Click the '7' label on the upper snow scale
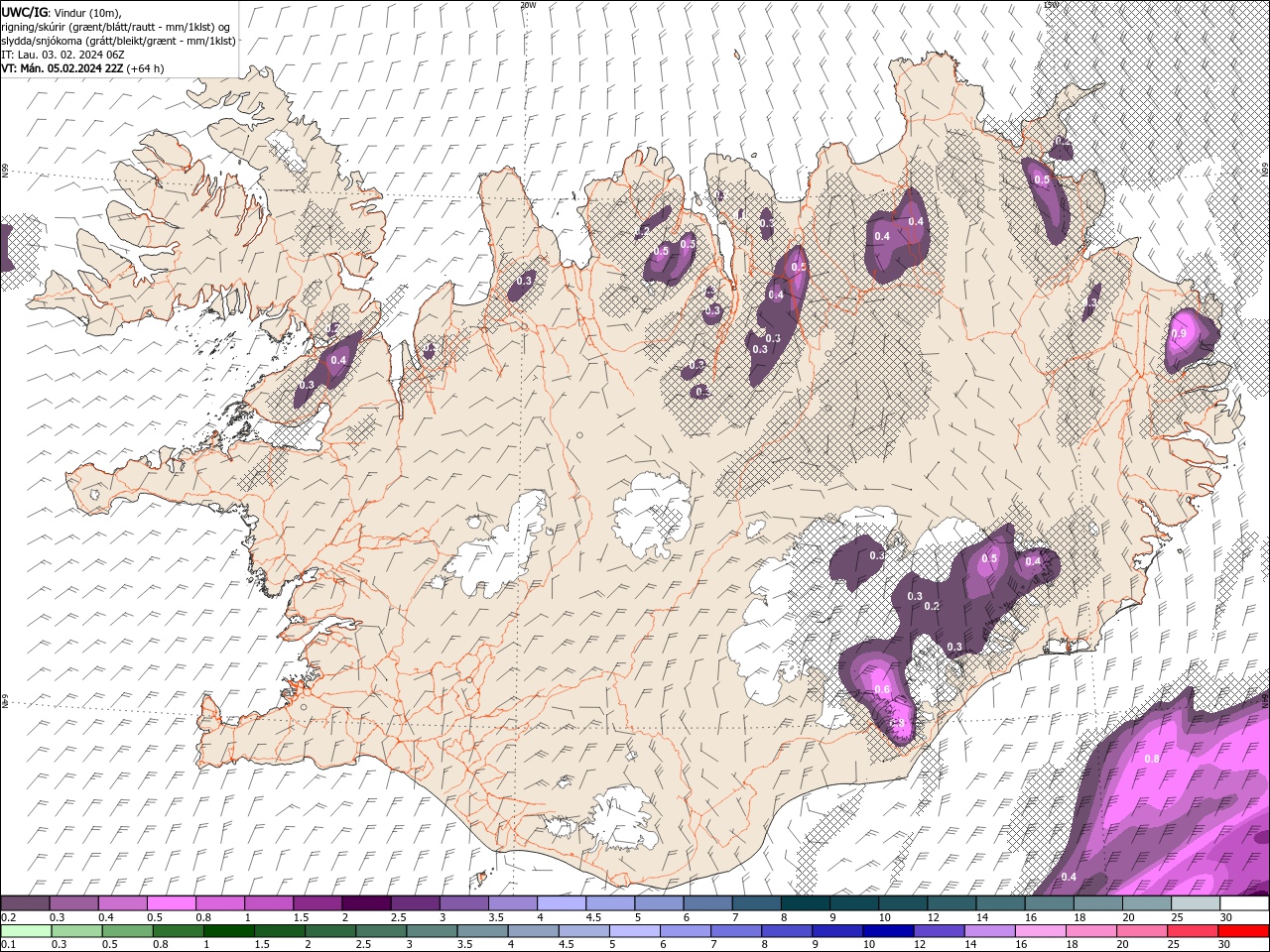Screen dimensions: 1270x952 pyautogui.click(x=734, y=917)
